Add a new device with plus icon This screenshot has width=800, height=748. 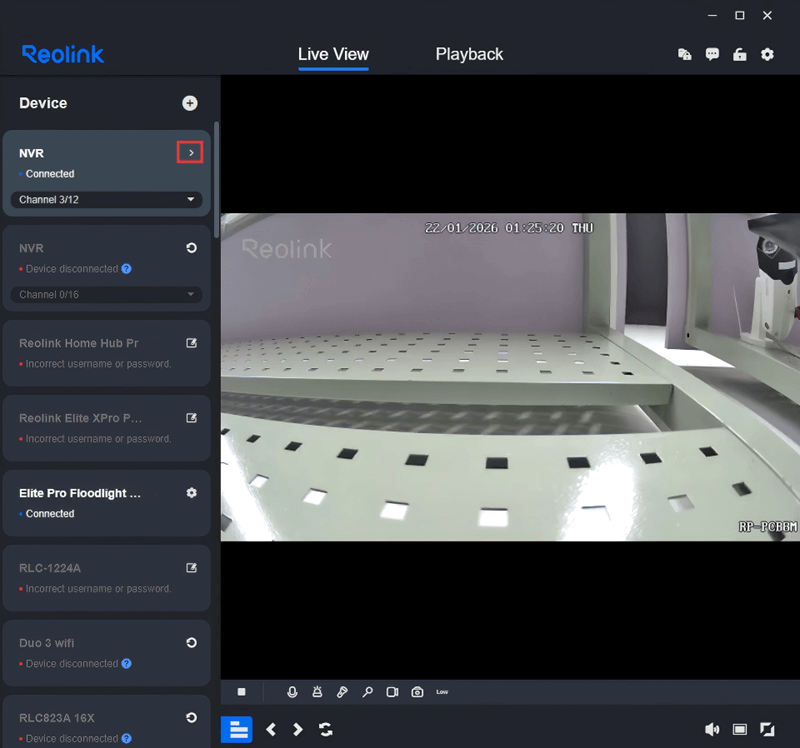point(190,103)
